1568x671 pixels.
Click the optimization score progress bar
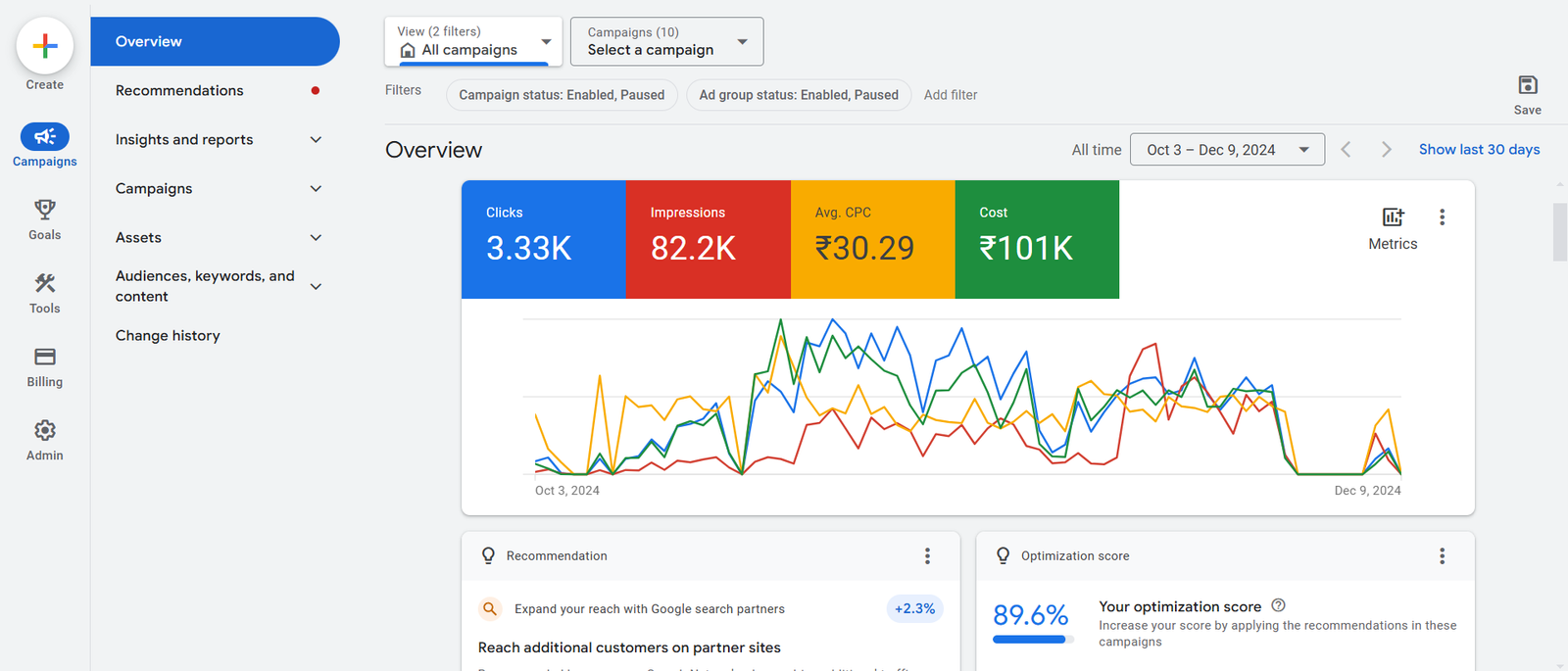pos(1033,640)
